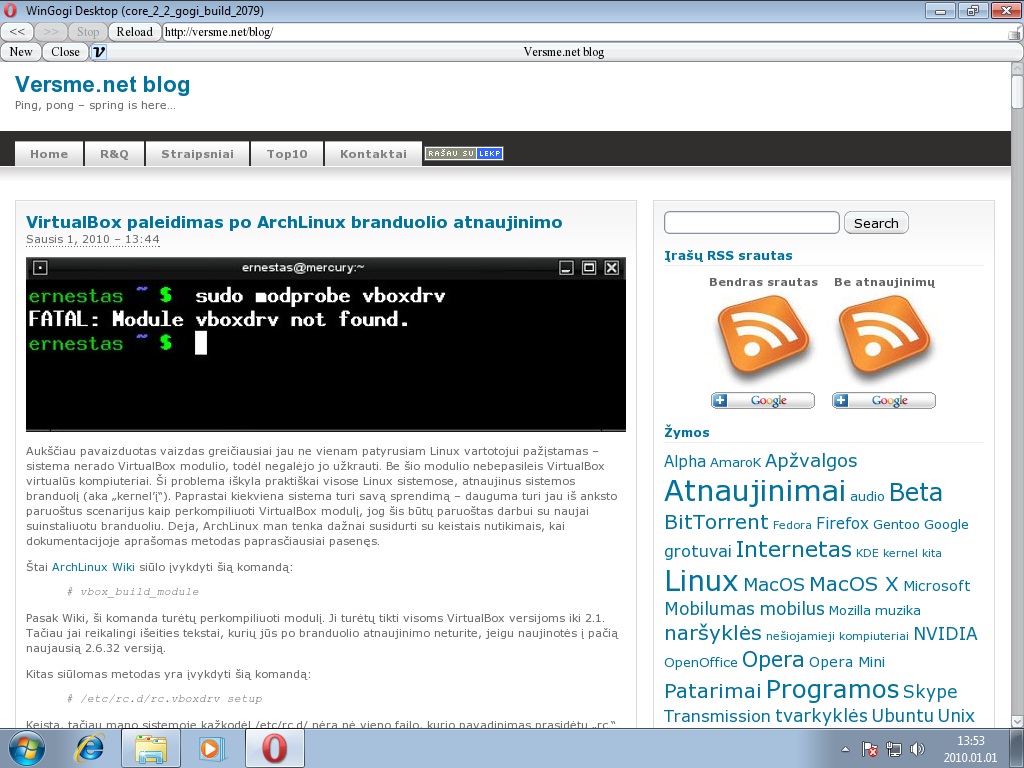Open the AmaroK tag

tap(735, 462)
